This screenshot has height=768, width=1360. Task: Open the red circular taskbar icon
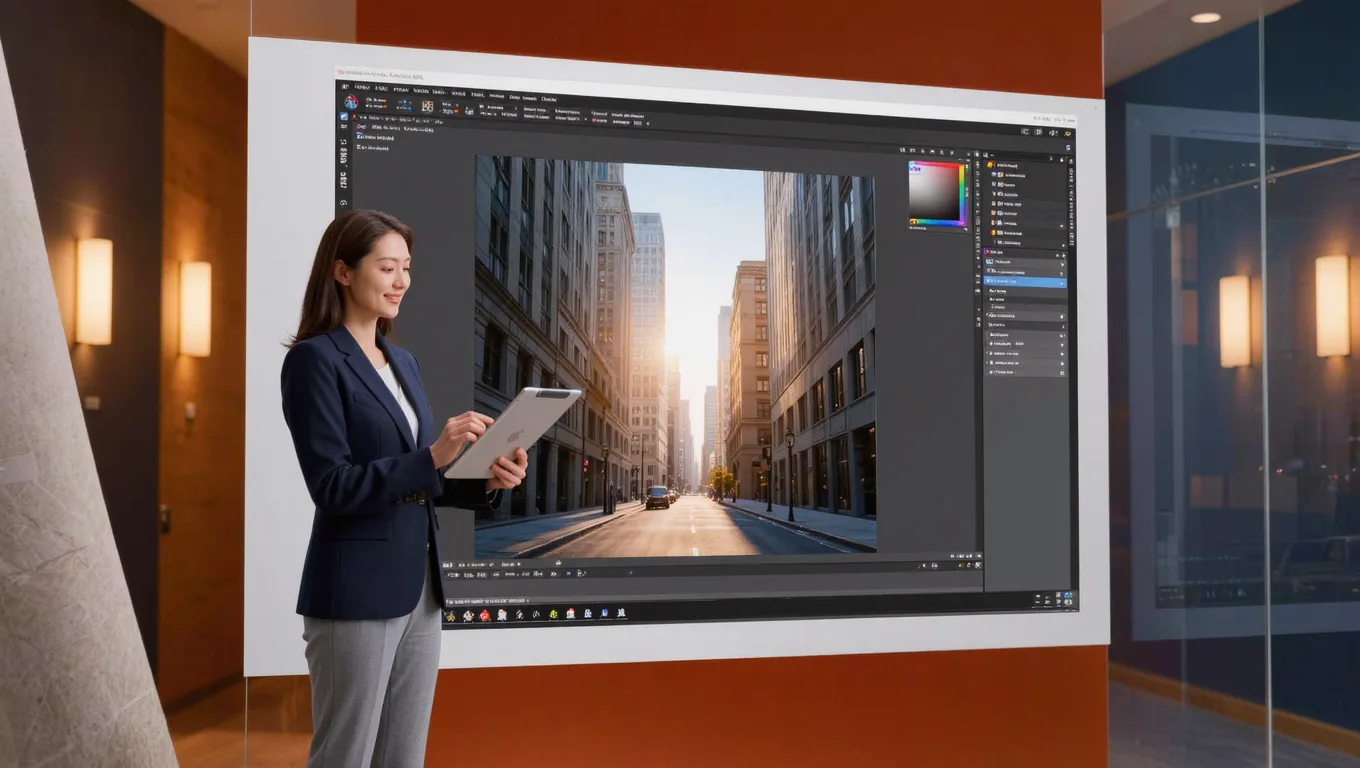point(485,615)
